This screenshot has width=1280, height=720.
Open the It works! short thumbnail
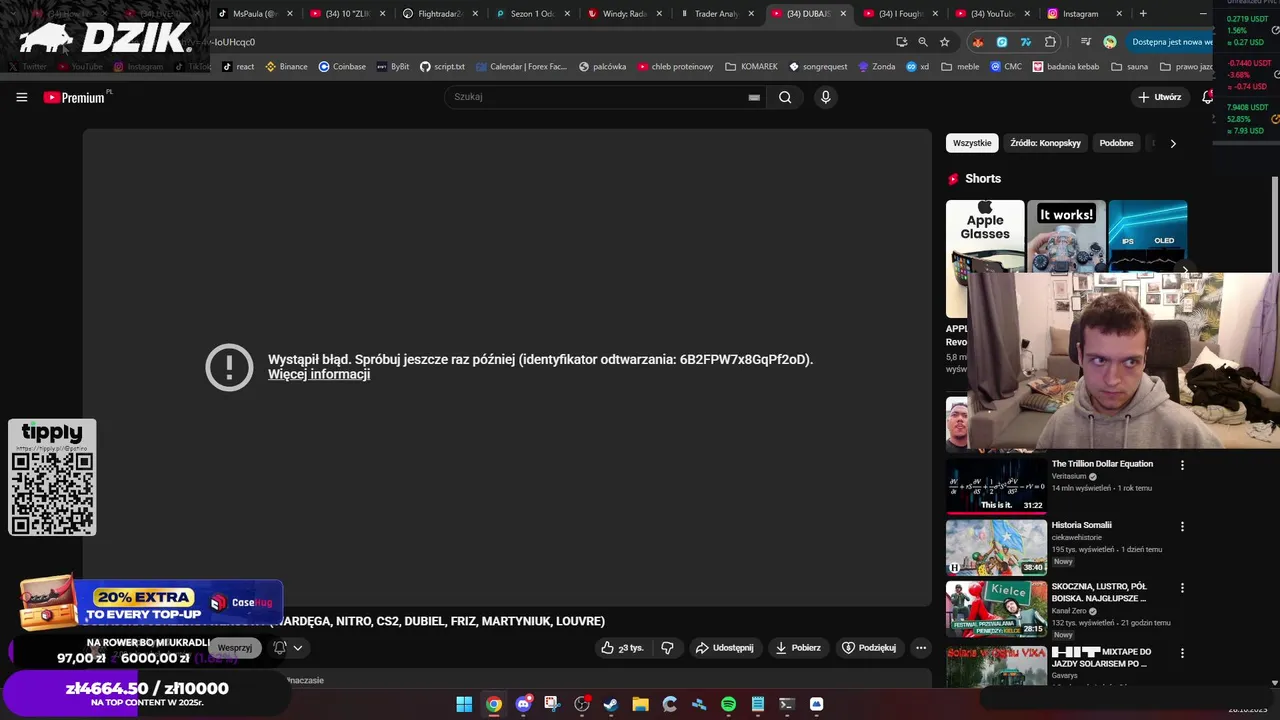[1066, 236]
